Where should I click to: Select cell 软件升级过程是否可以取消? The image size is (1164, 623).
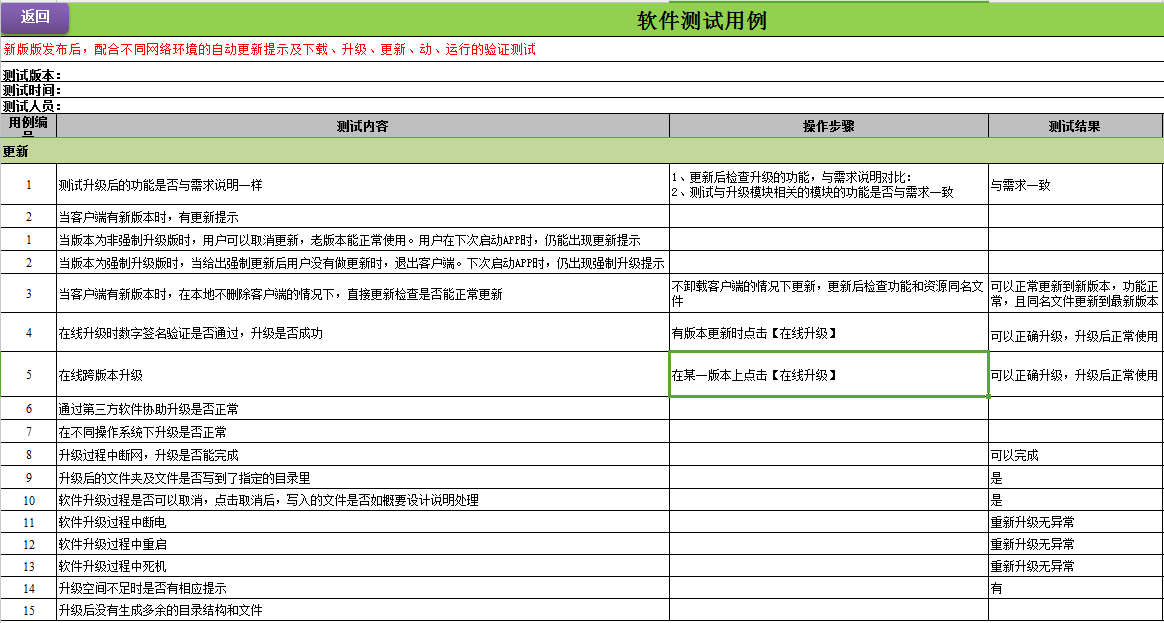pos(363,500)
